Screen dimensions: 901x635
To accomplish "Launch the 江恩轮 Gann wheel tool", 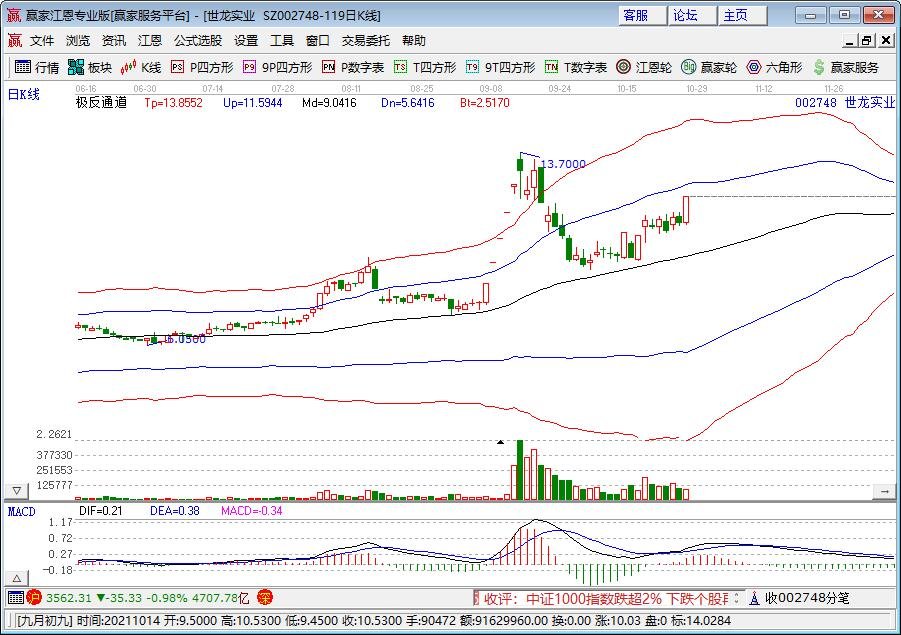I will pos(643,68).
